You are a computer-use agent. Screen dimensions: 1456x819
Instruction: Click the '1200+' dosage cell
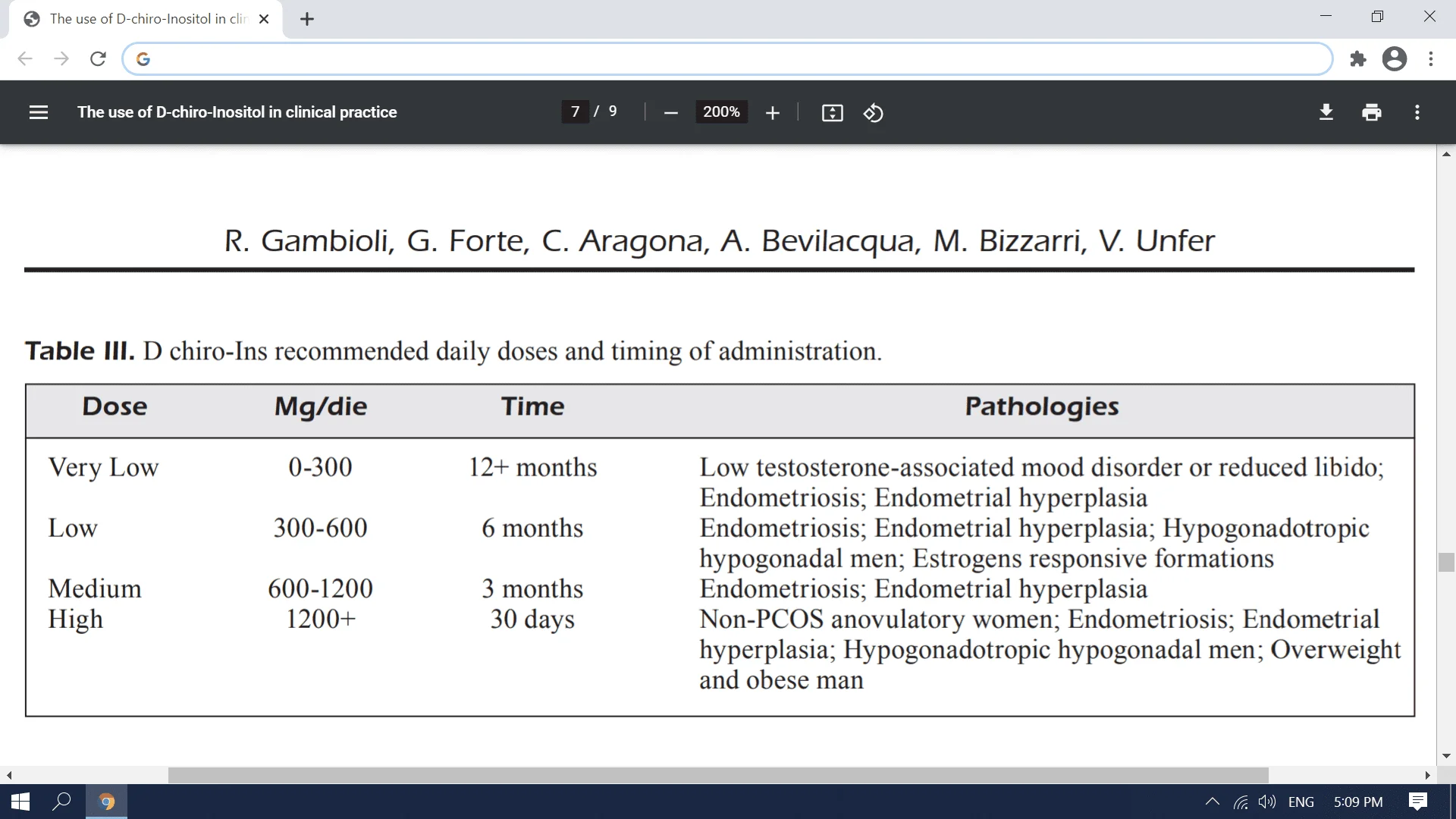(320, 619)
